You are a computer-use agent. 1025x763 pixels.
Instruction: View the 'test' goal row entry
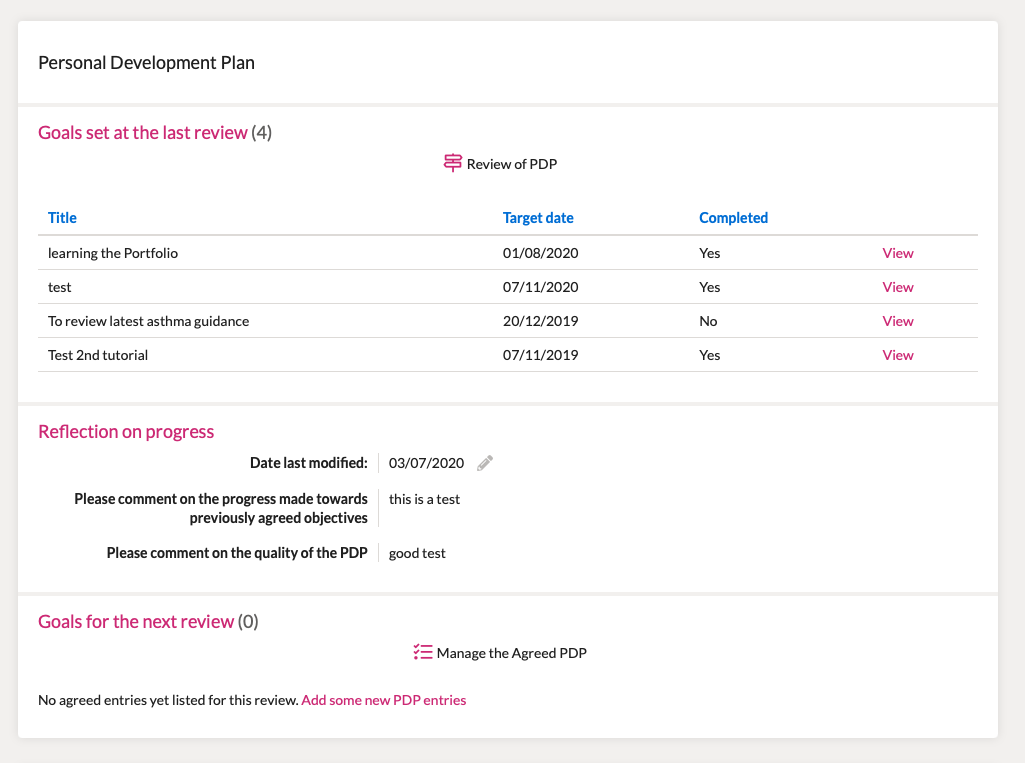point(898,287)
